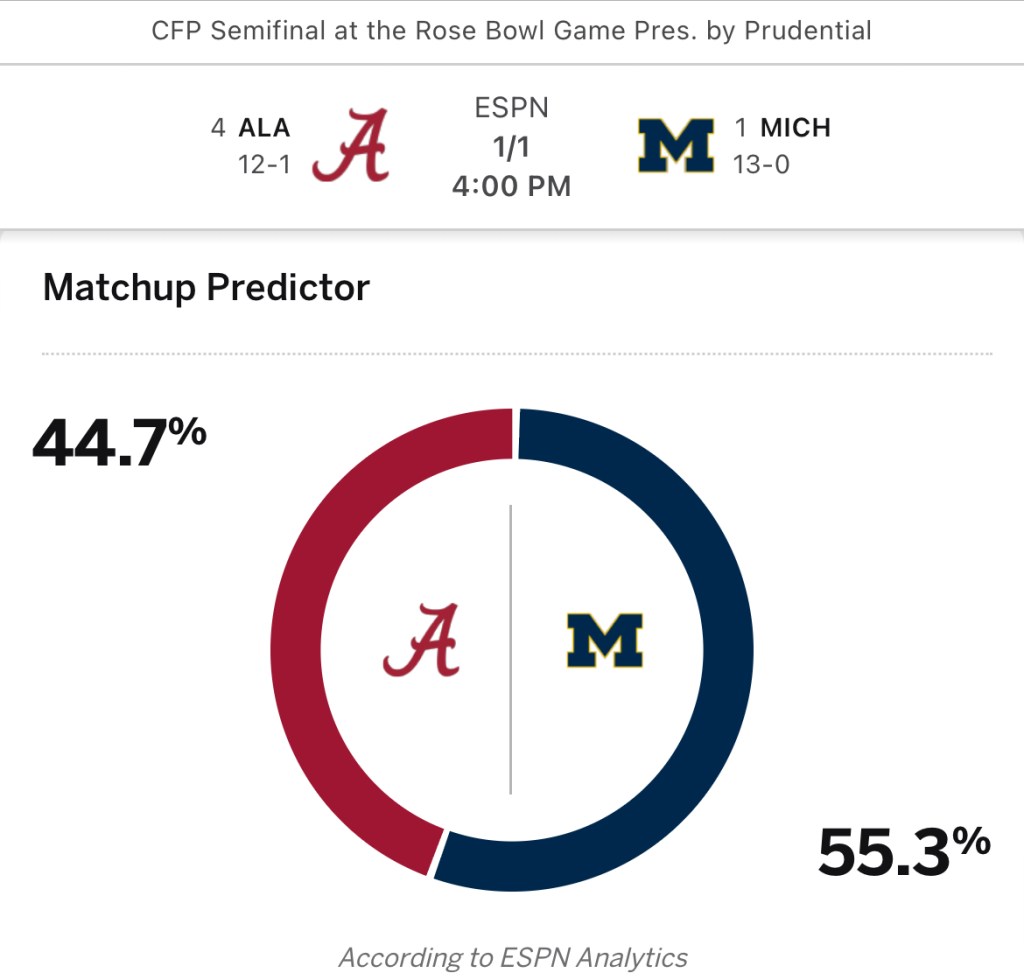Select the ALA team abbreviation

click(x=264, y=128)
